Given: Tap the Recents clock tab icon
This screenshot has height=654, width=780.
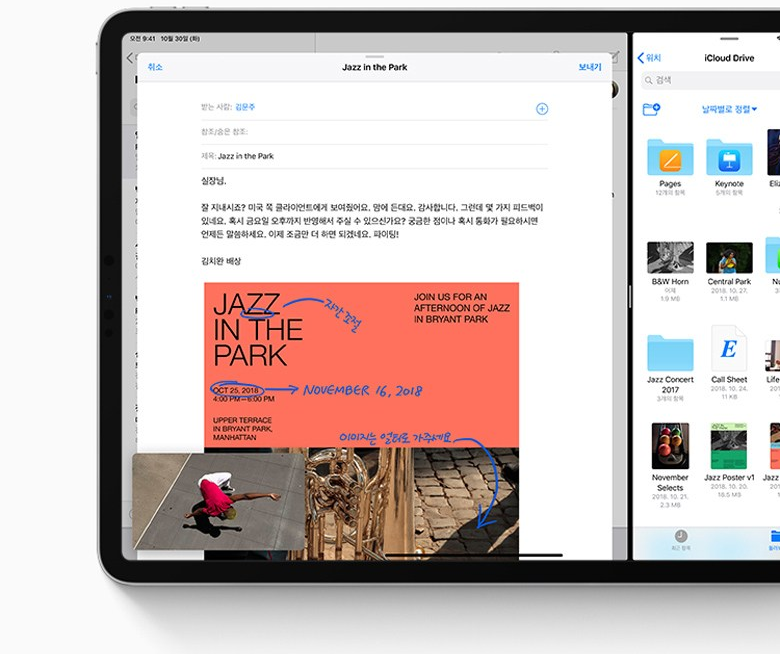Looking at the screenshot, I should [681, 536].
